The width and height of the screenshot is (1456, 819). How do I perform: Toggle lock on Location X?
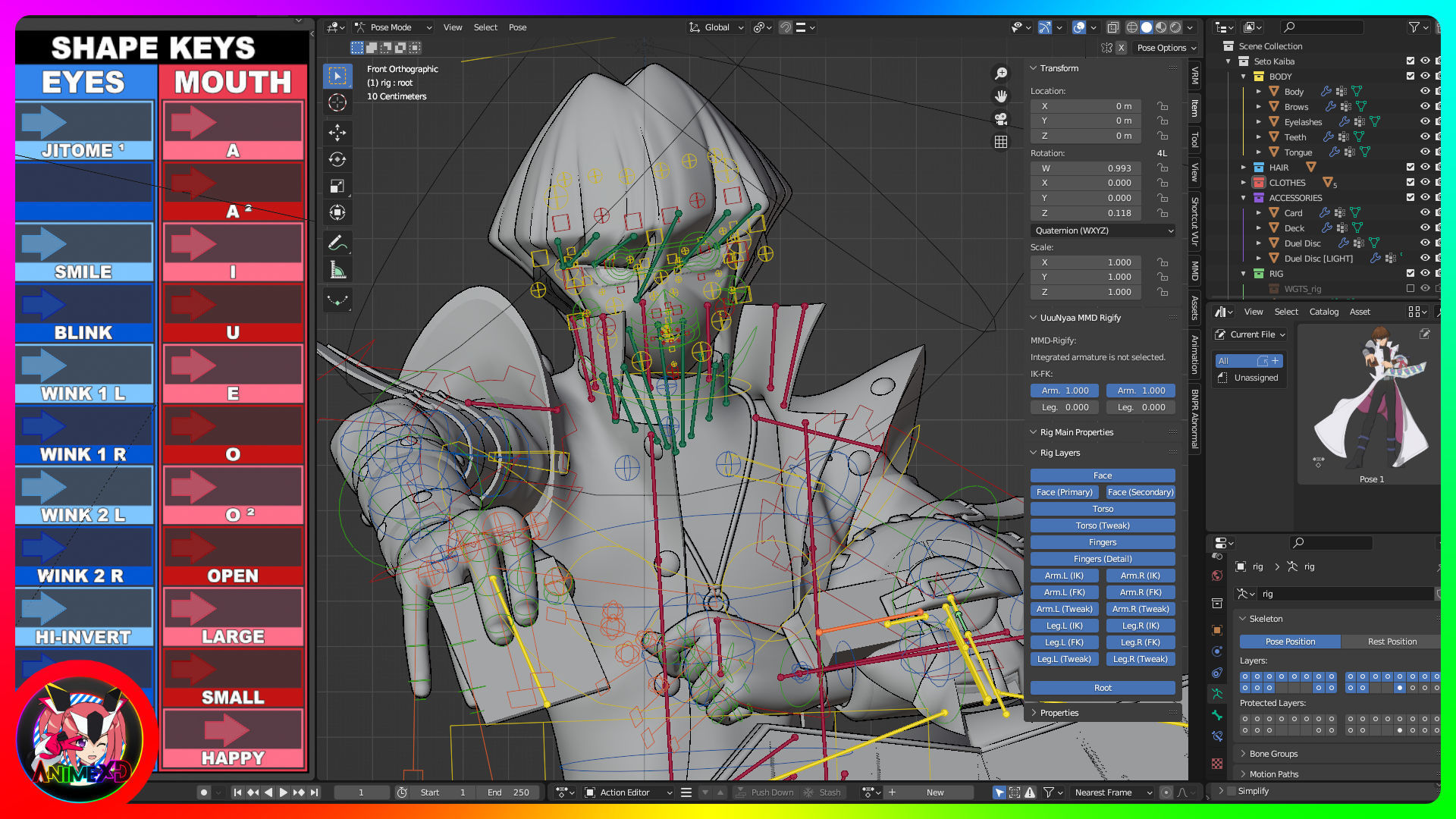pos(1162,106)
